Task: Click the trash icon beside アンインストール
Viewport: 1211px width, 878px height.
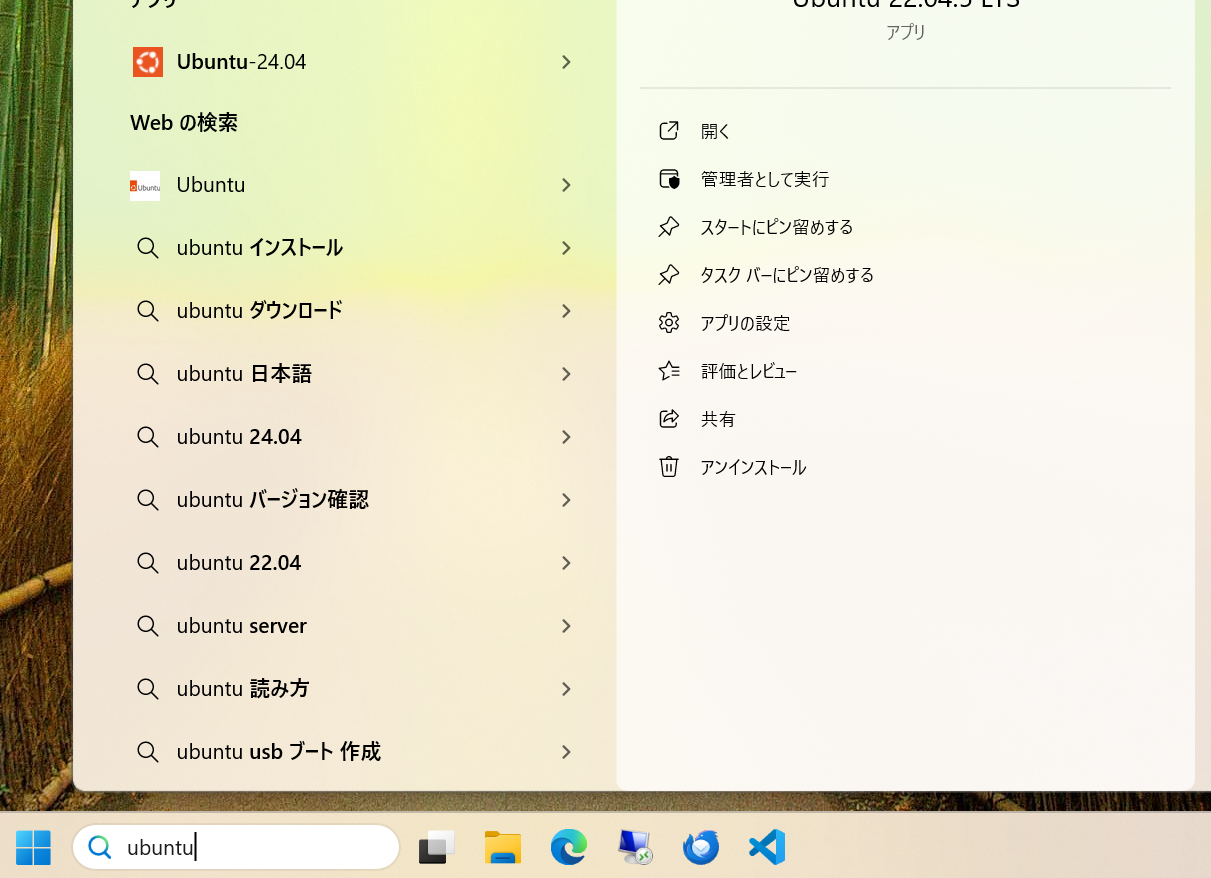Action: [x=669, y=466]
